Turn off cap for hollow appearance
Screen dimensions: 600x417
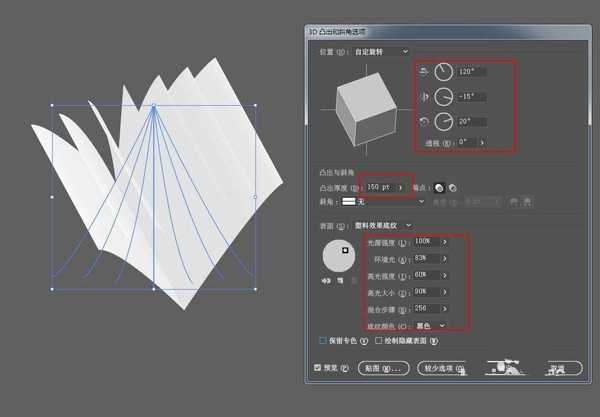(453, 187)
